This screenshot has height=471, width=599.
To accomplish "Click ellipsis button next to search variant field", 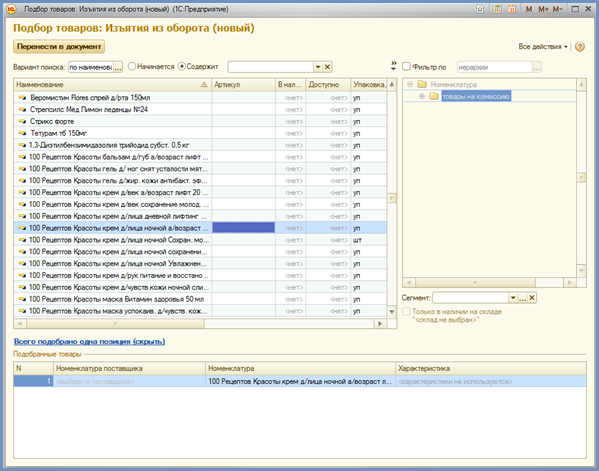I will click(118, 67).
